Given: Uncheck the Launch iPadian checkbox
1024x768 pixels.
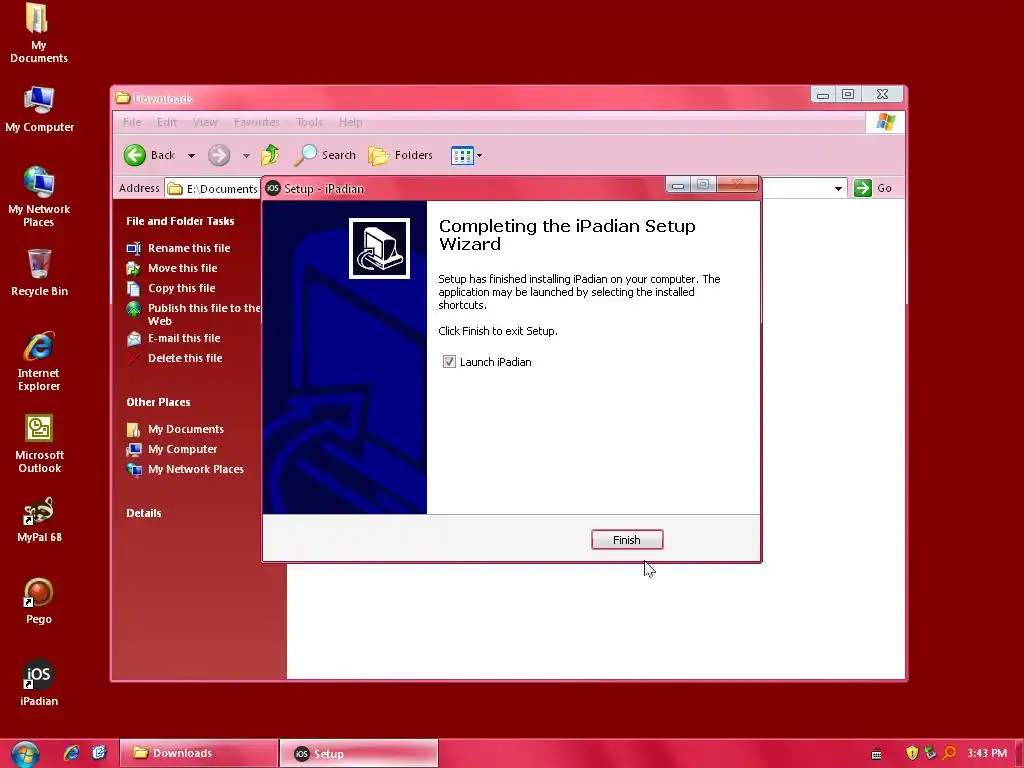Looking at the screenshot, I should (449, 362).
